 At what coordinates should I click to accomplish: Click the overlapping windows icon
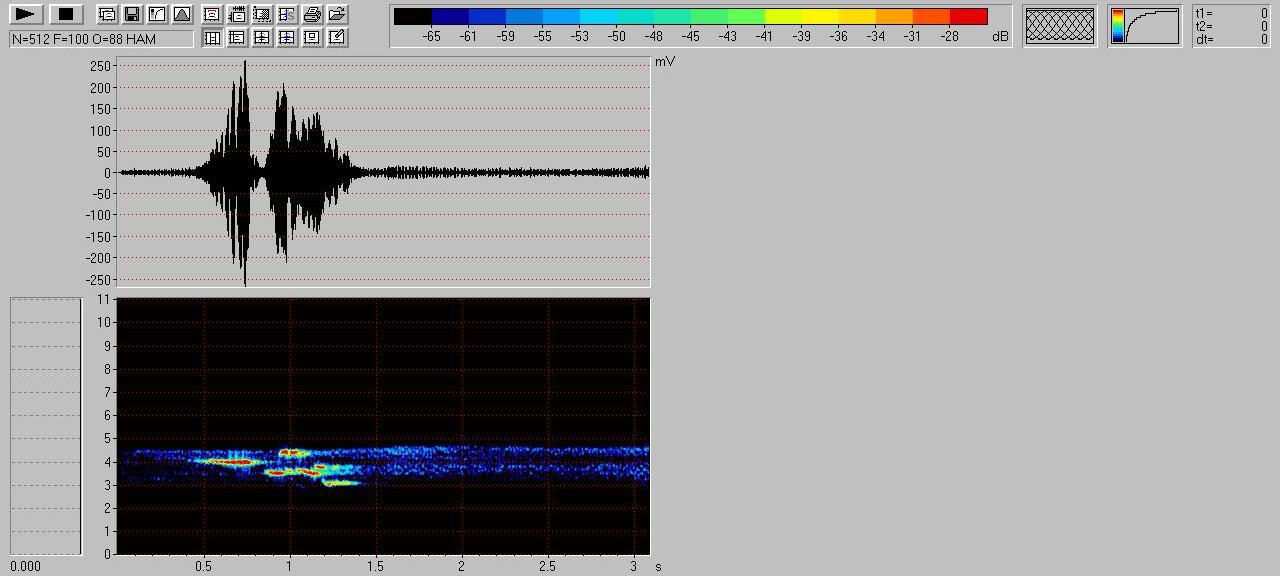click(106, 14)
